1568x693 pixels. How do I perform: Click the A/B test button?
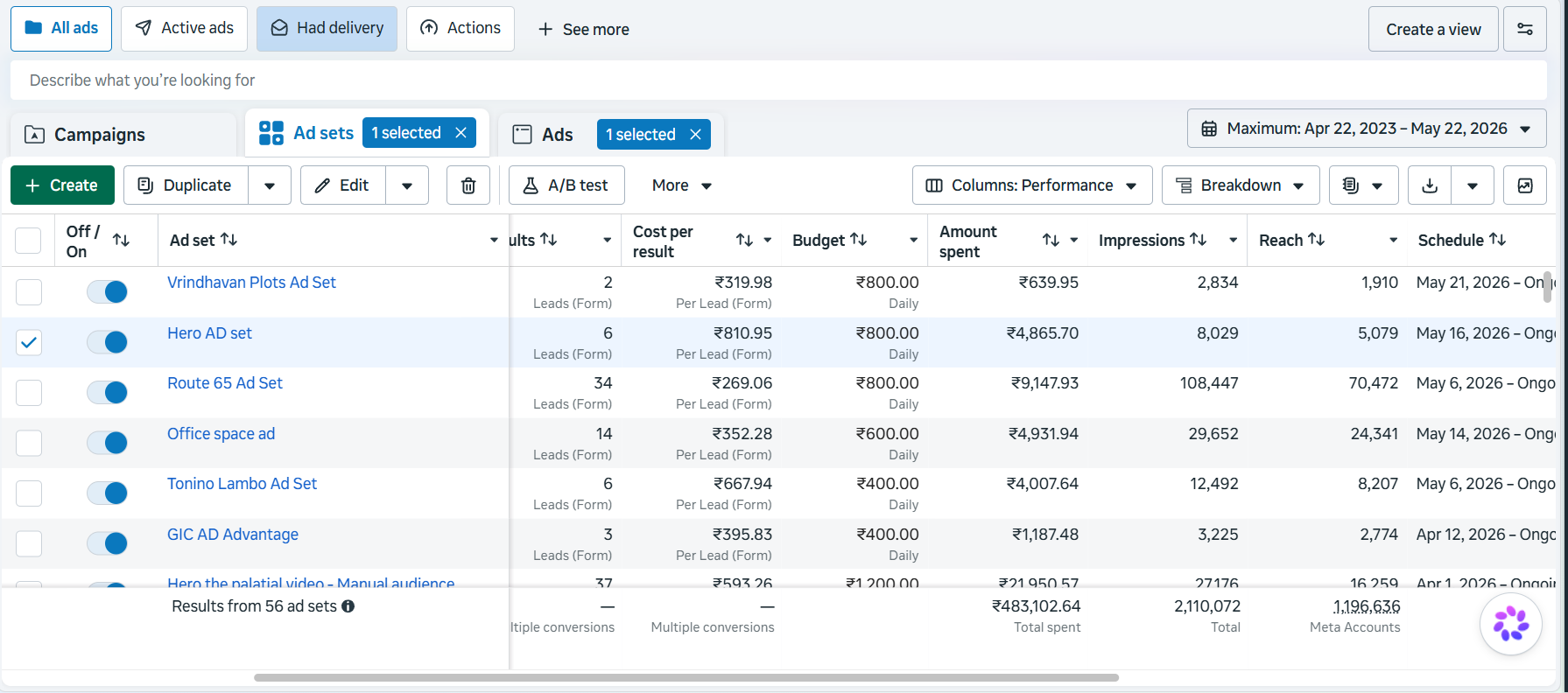pos(566,185)
